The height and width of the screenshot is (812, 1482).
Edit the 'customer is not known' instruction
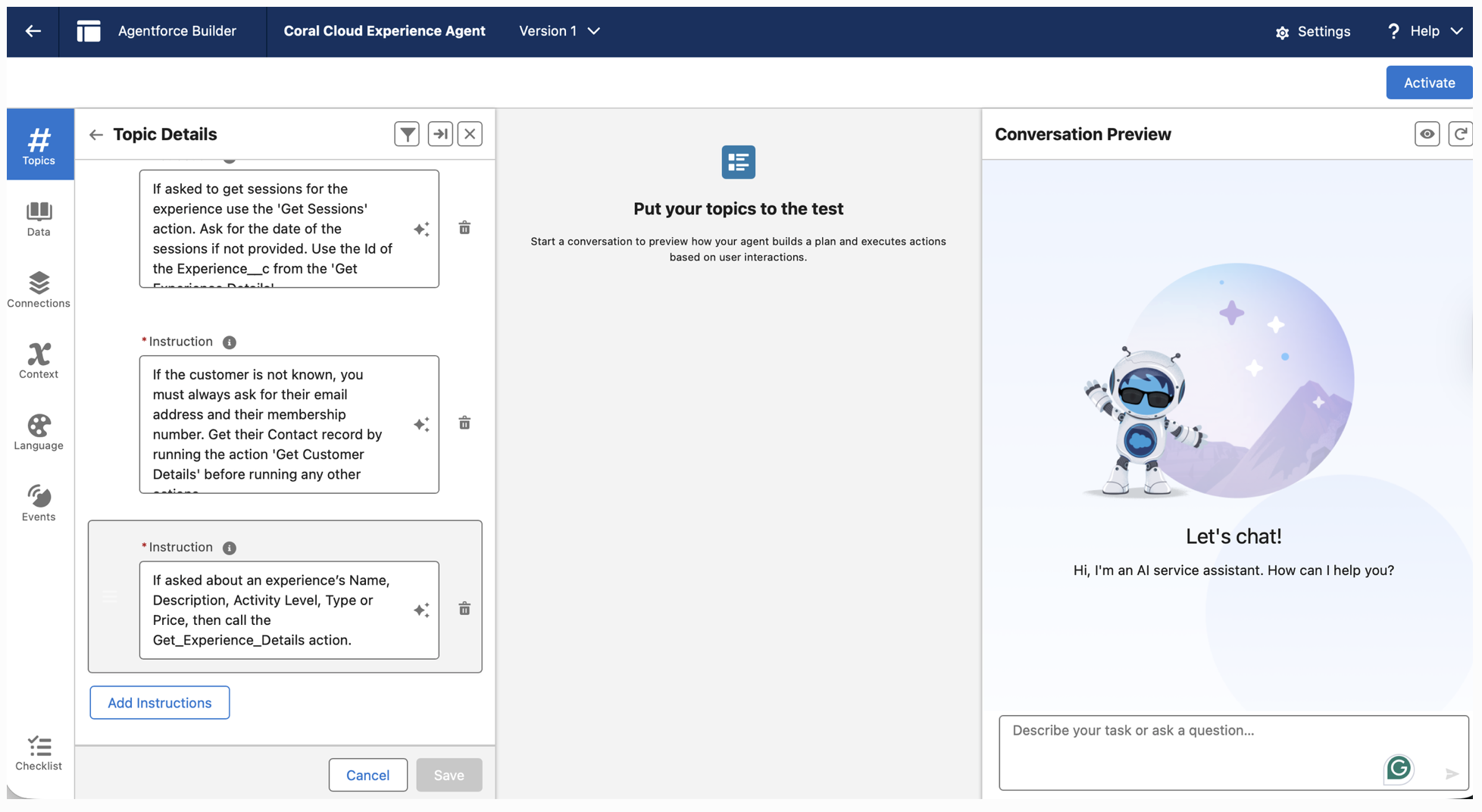[x=289, y=424]
